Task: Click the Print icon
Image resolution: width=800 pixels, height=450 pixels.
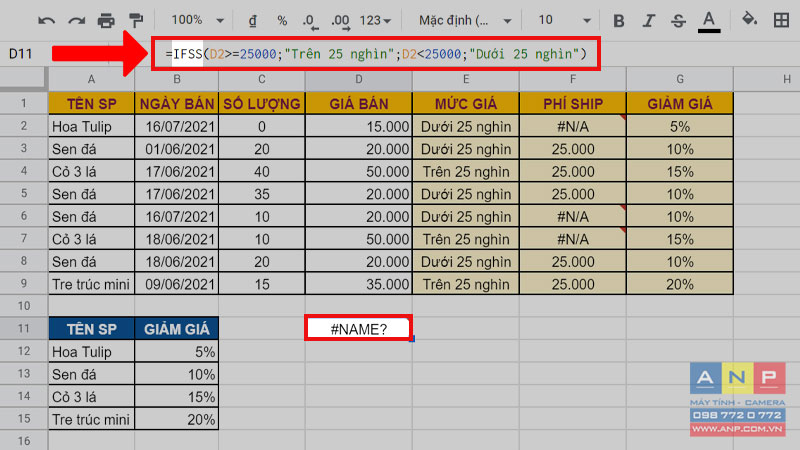Action: pos(106,21)
